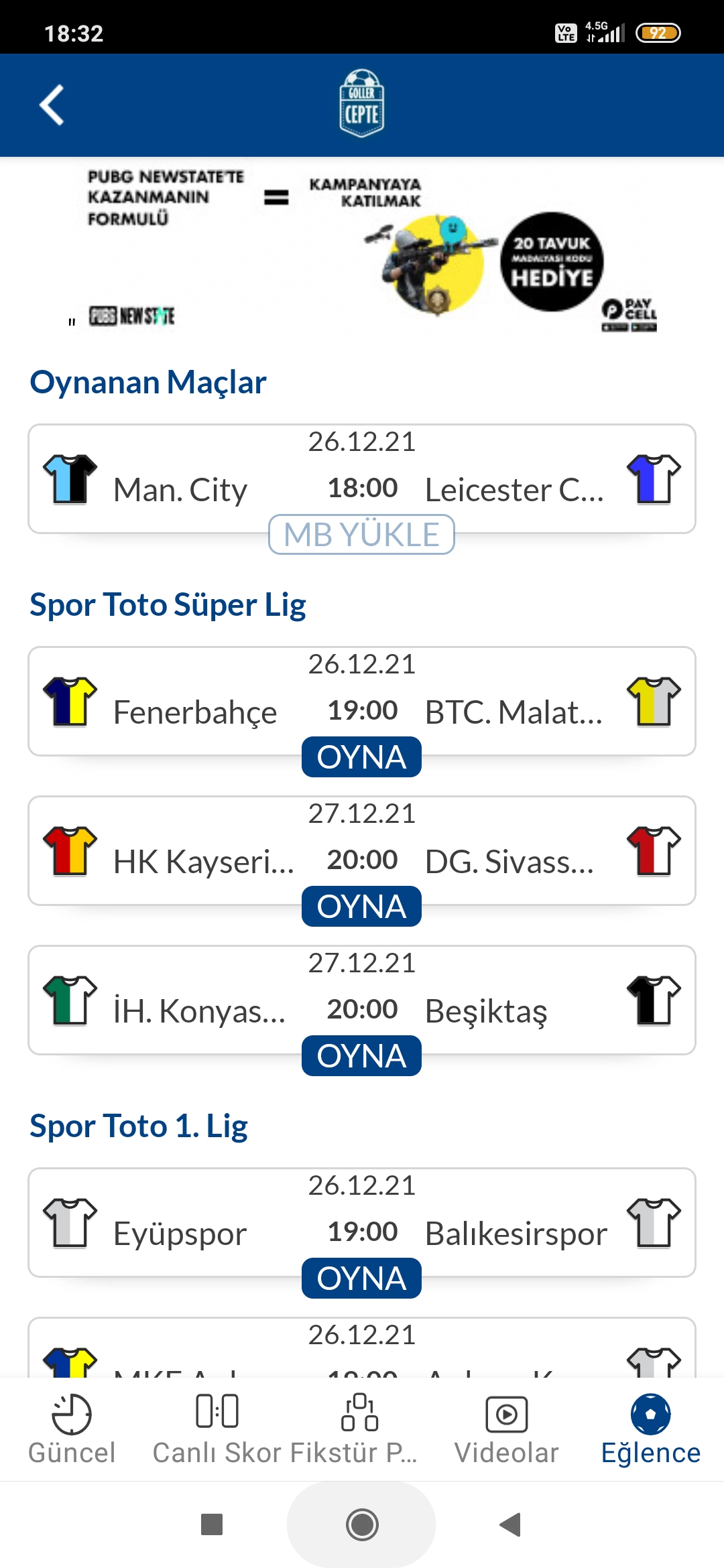Screen dimensions: 724x1568
Task: Select the Eğlence football icon
Action: click(x=650, y=1414)
